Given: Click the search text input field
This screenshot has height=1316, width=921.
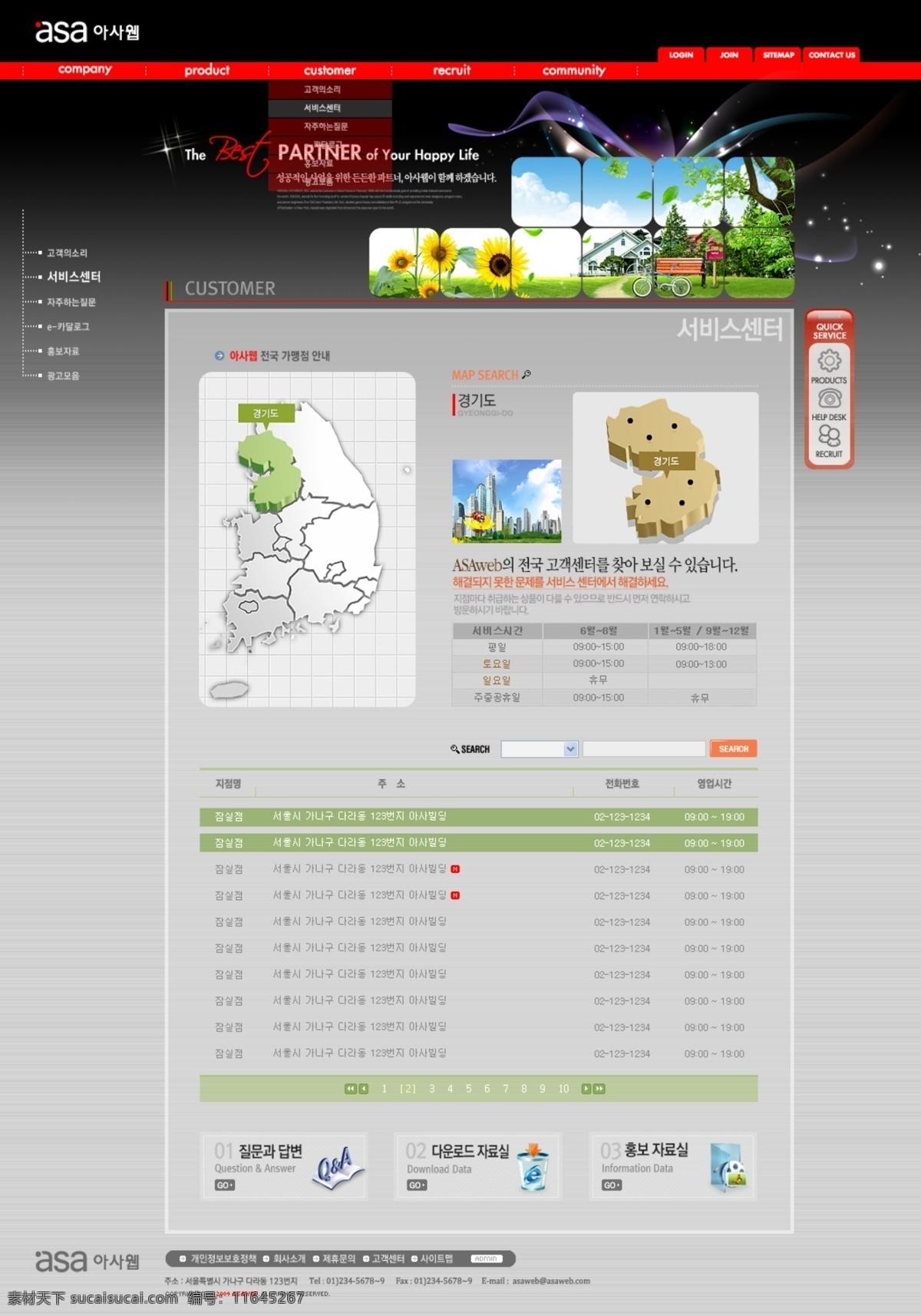Looking at the screenshot, I should click(644, 749).
